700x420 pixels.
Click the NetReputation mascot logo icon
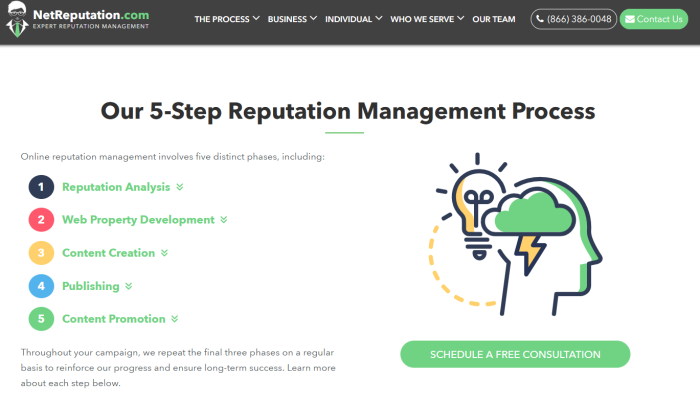click(x=17, y=19)
